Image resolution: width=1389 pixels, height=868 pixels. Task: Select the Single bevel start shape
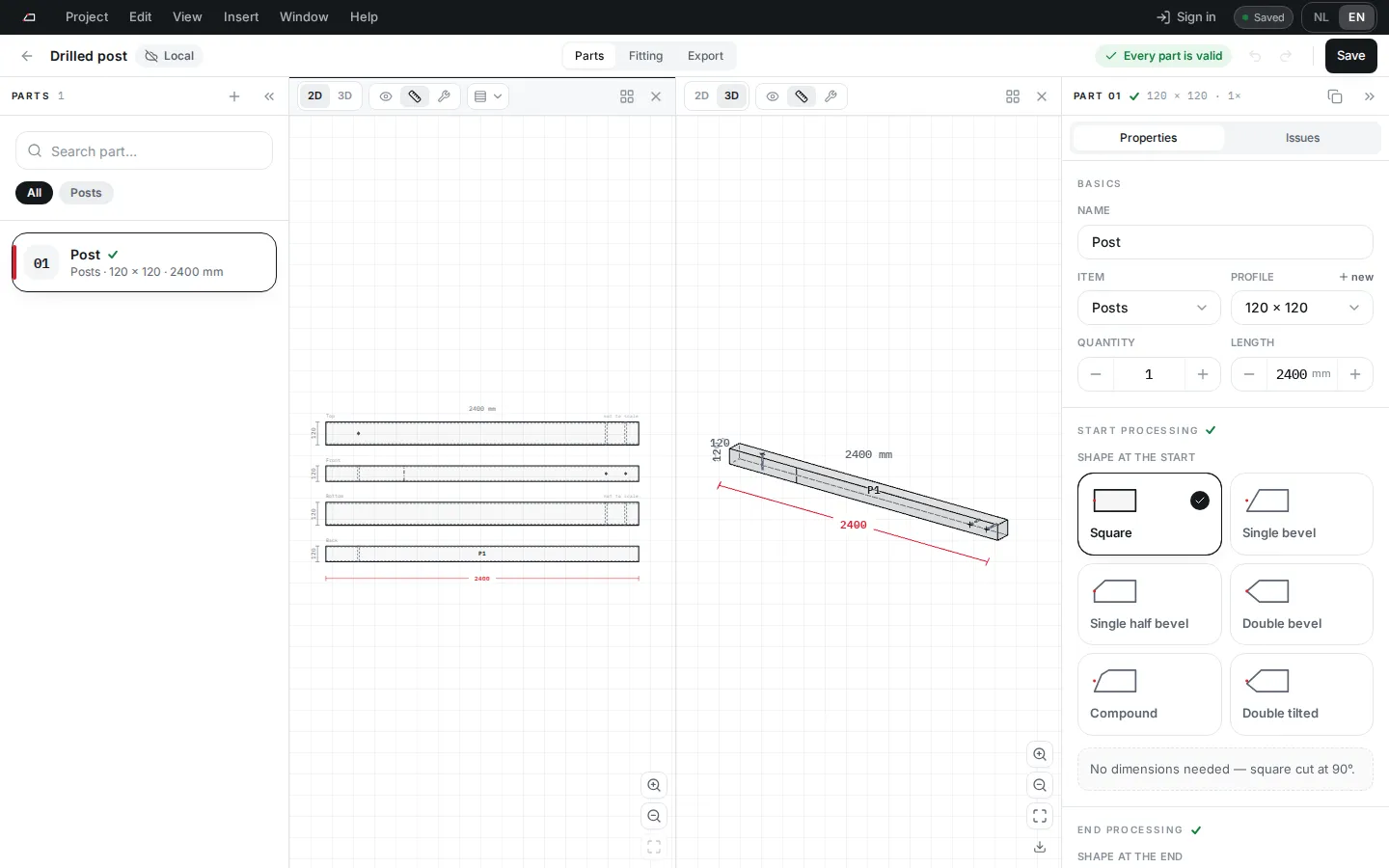click(1301, 514)
